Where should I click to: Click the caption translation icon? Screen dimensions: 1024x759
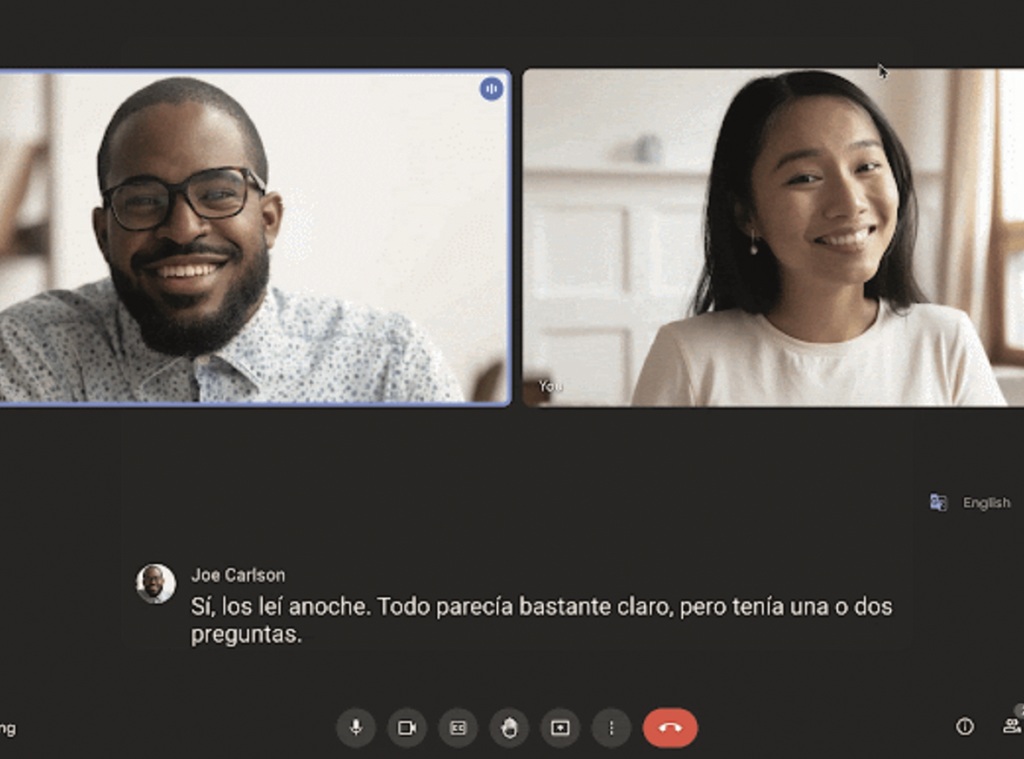pos(938,503)
